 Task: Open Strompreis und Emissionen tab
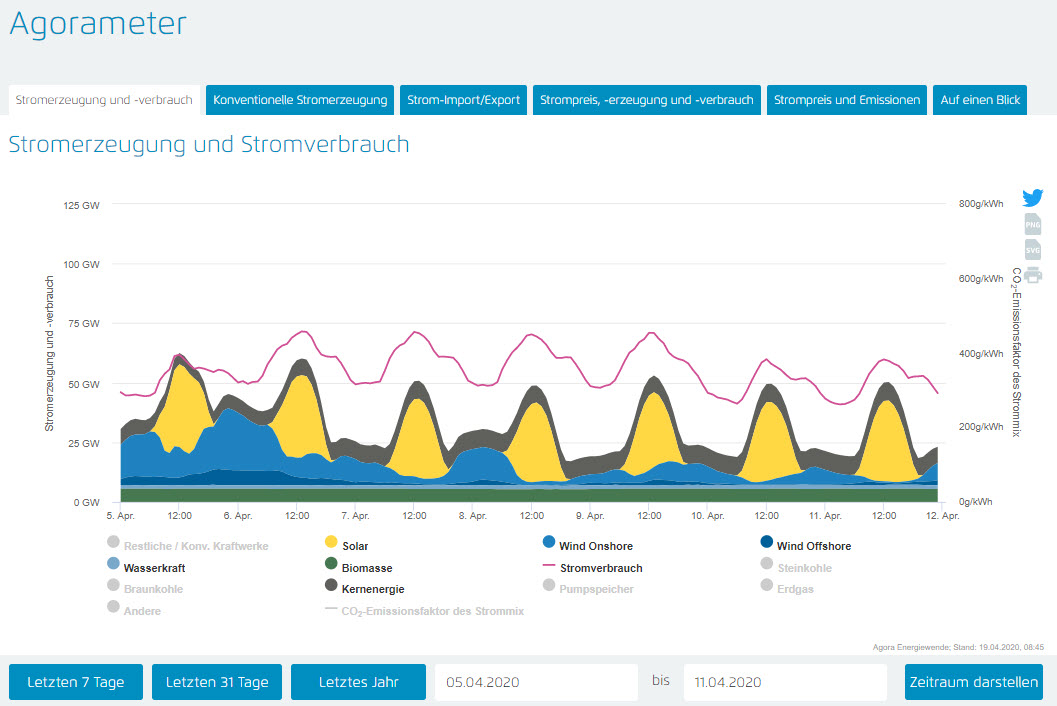(x=847, y=100)
